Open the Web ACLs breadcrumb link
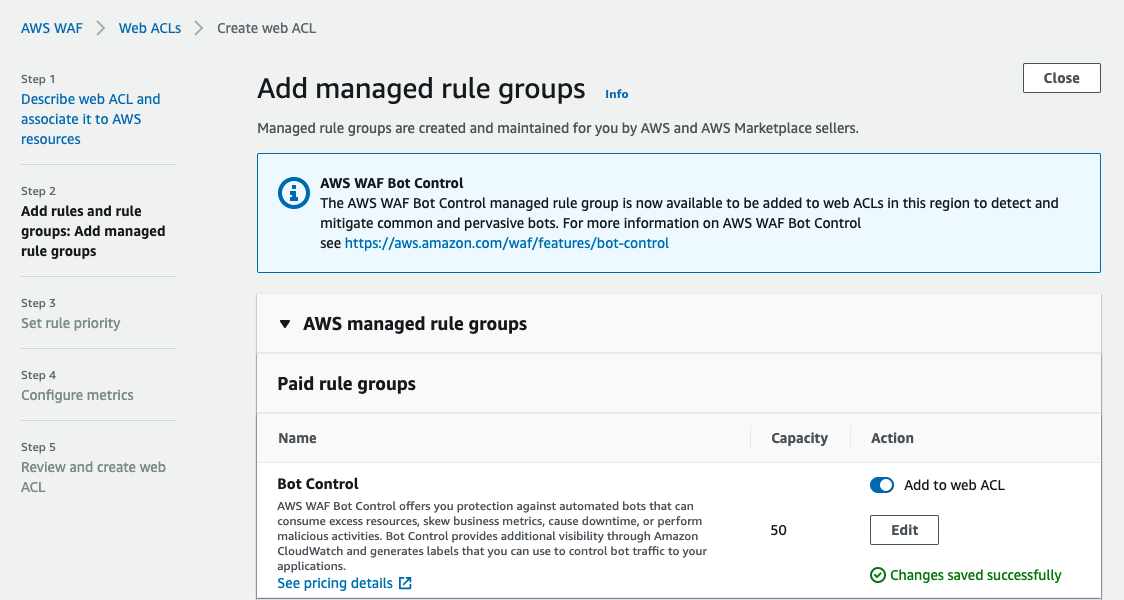Screen dimensions: 1124x600 [x=149, y=28]
